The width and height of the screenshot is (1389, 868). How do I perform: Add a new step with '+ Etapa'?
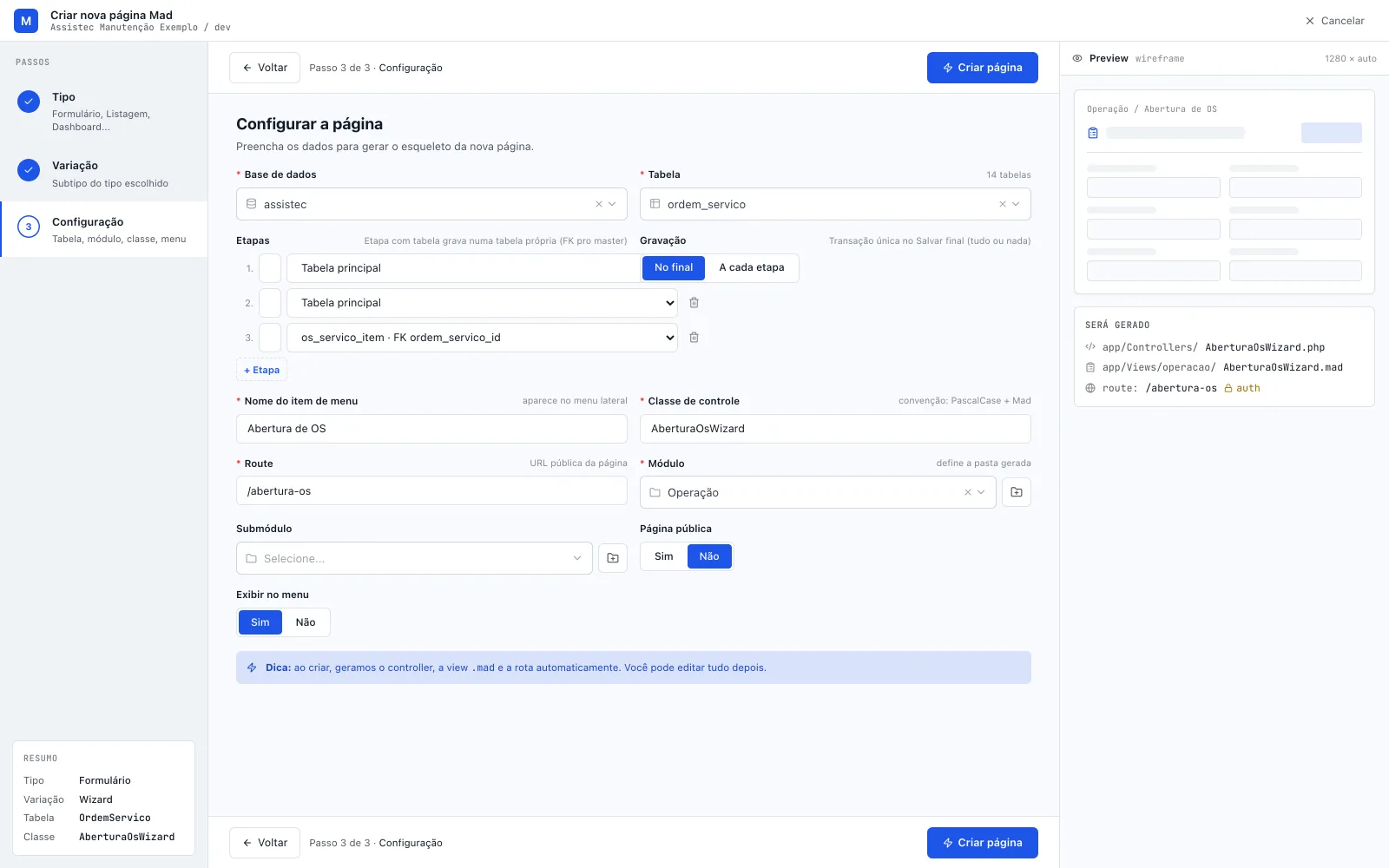coord(261,370)
